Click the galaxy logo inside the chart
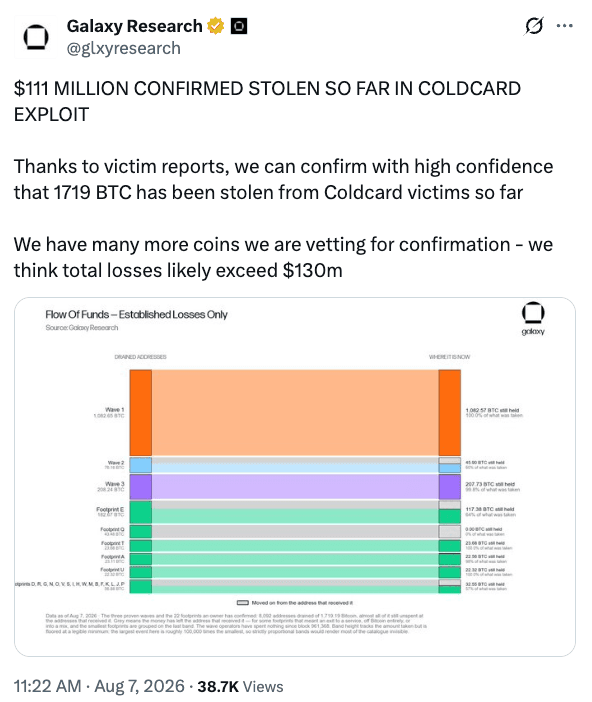This screenshot has width=592, height=702. [533, 318]
